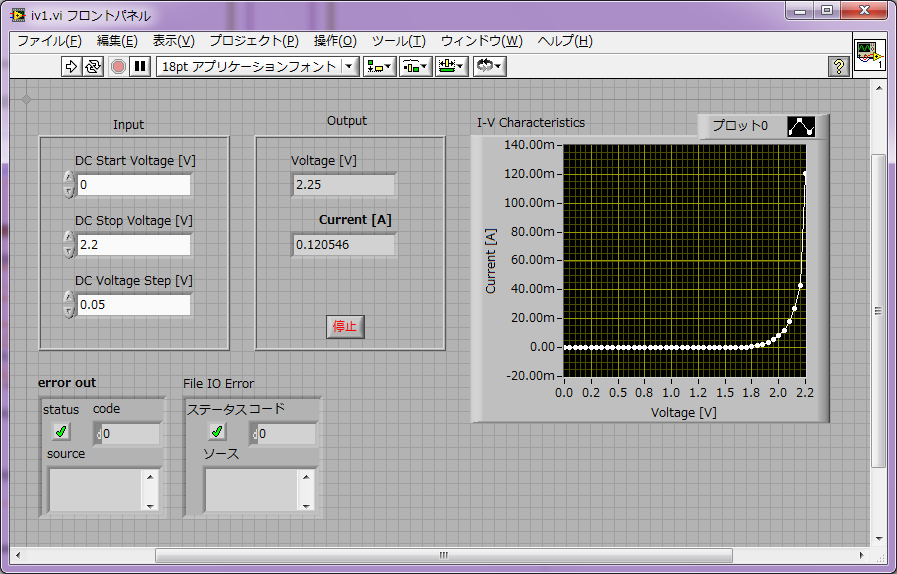Click the VI icon pane at top right
This screenshot has width=897, height=574.
(869, 56)
